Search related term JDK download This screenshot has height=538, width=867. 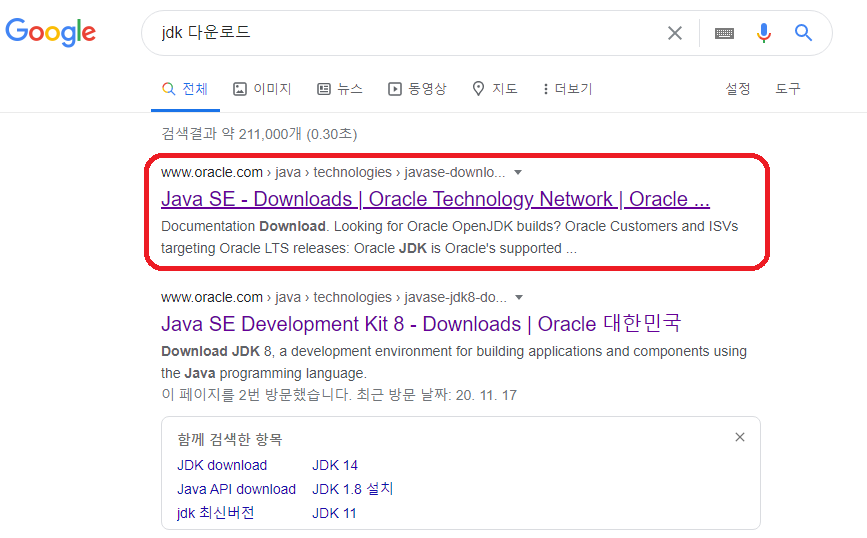click(222, 466)
